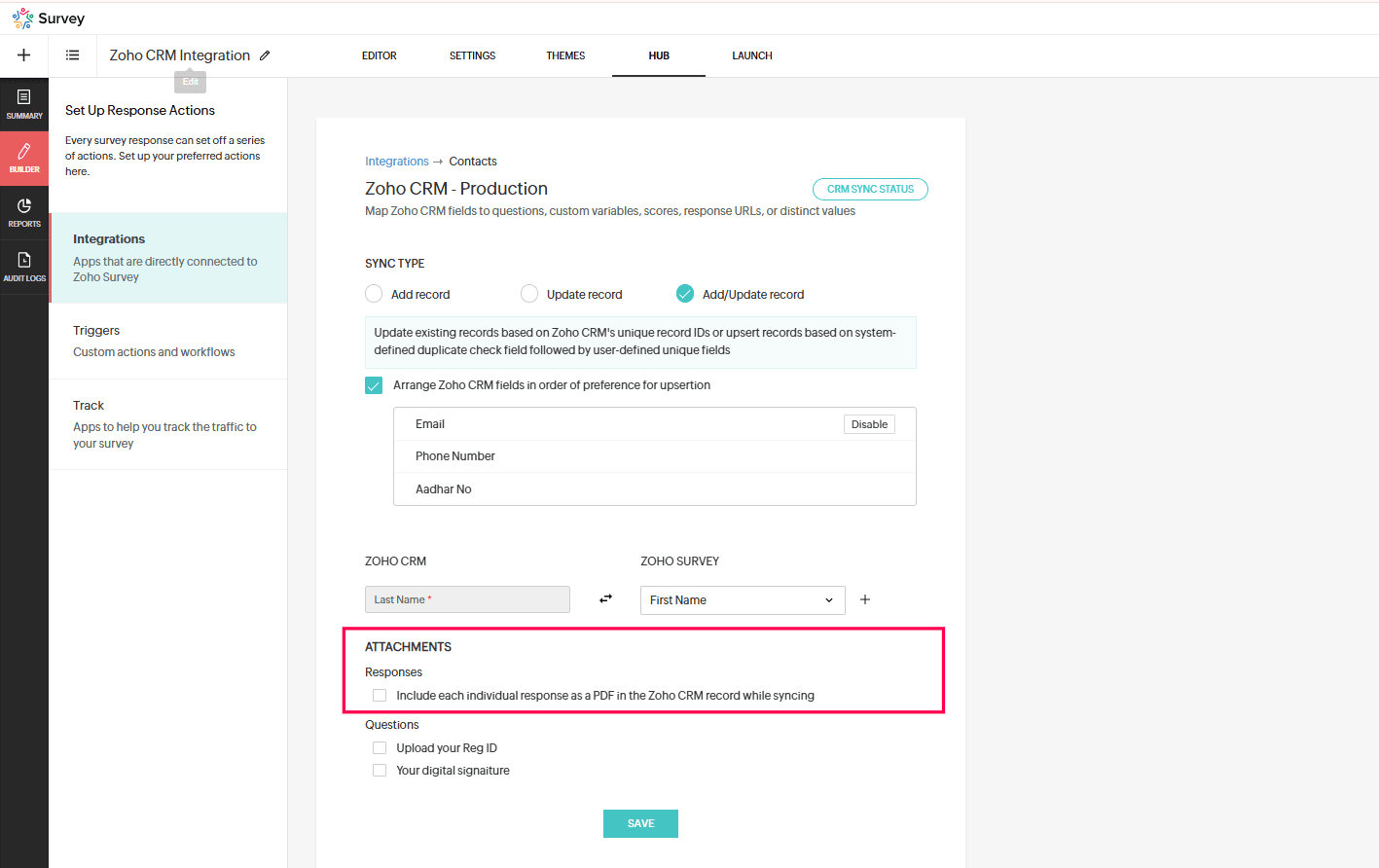This screenshot has height=868, width=1379.
Task: Click the Save button
Action: coord(640,823)
